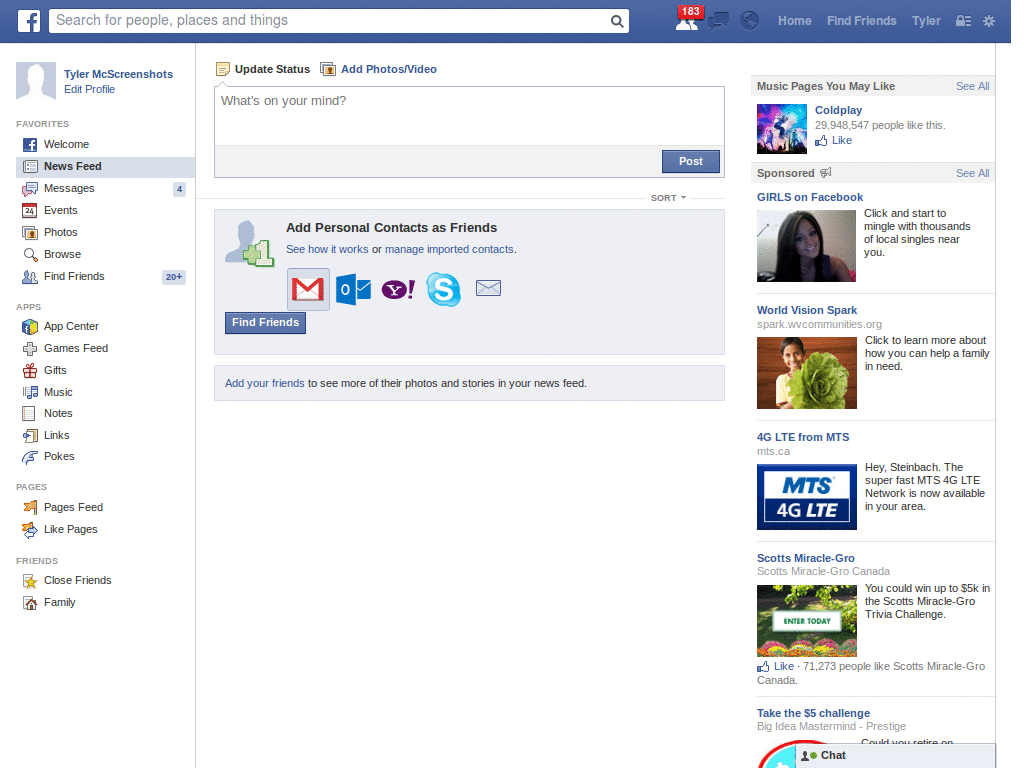
Task: Switch to Add Photos/Video tab
Action: click(379, 69)
